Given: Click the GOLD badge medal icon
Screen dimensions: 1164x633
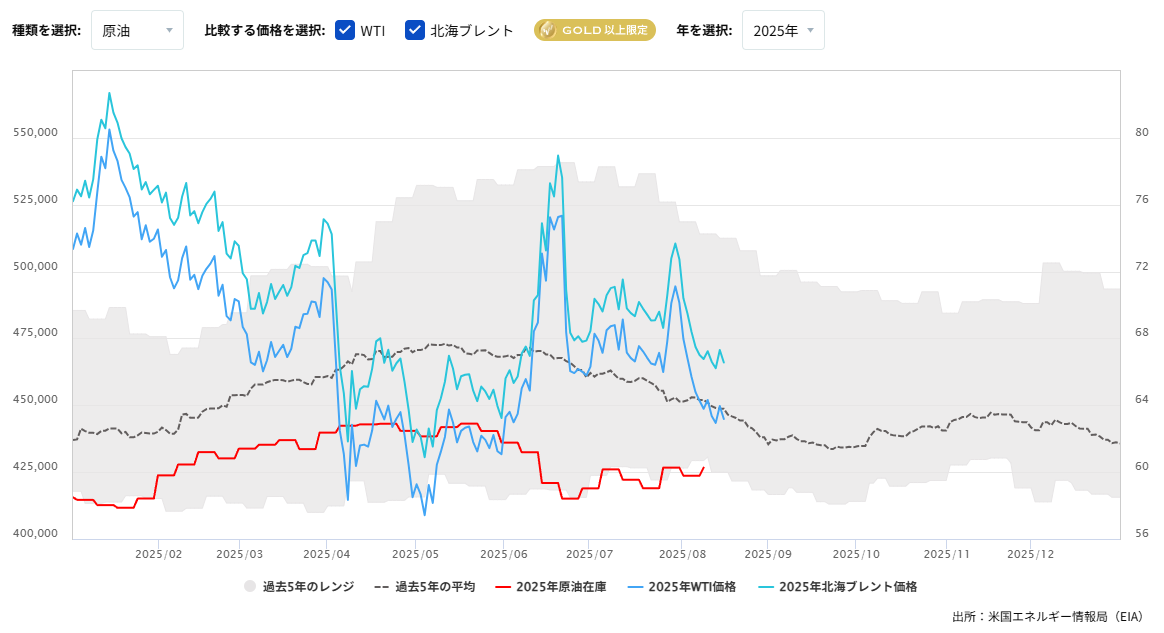Looking at the screenshot, I should tap(548, 30).
